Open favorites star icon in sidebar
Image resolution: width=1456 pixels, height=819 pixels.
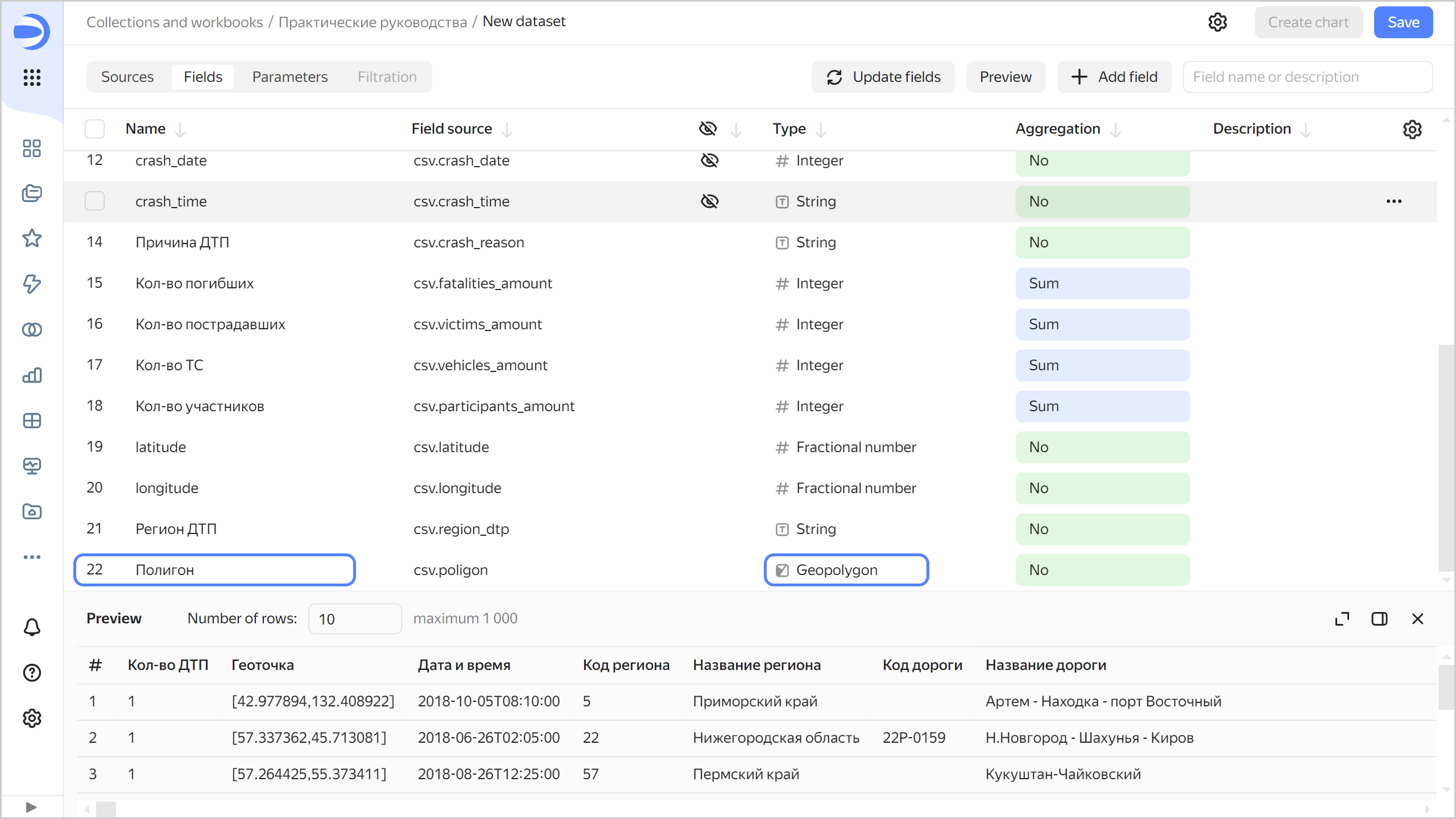point(32,238)
